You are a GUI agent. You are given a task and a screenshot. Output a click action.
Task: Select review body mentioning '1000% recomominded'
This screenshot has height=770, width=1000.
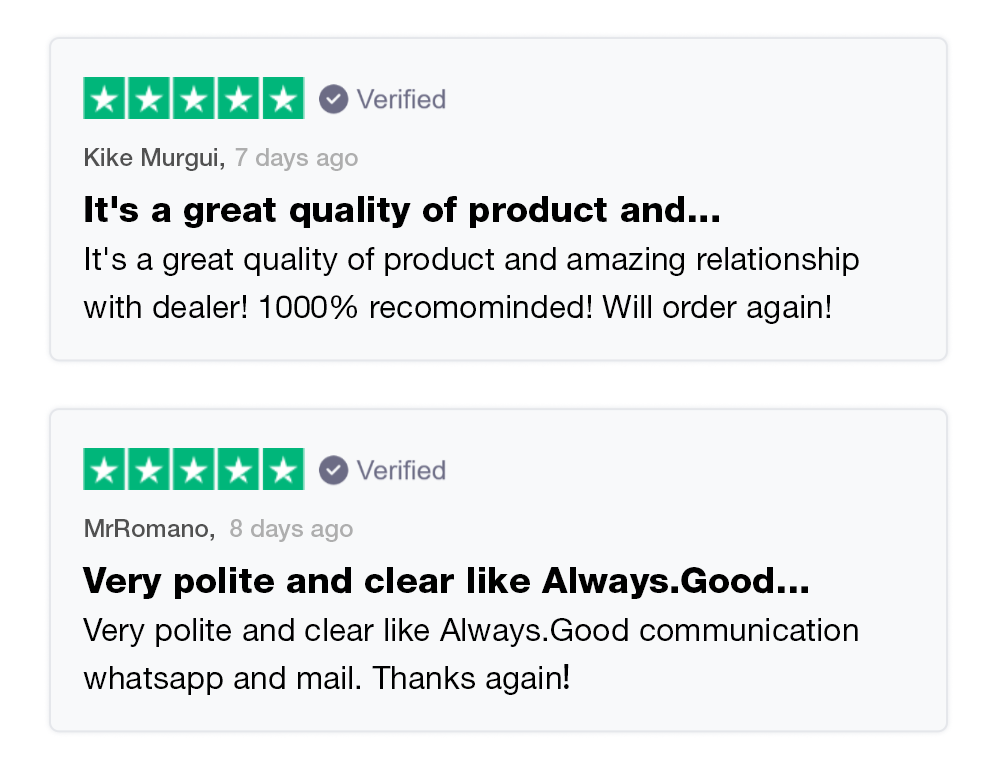click(x=470, y=283)
